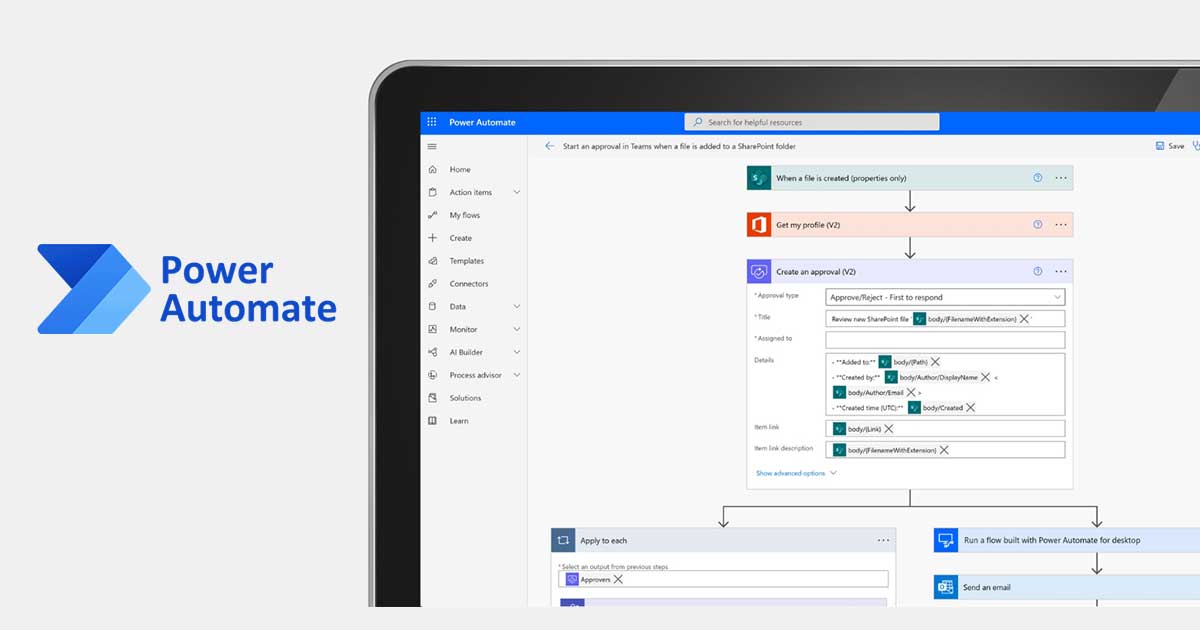This screenshot has height=630, width=1200.
Task: Remove the body/Author/Email token
Action: 910,393
